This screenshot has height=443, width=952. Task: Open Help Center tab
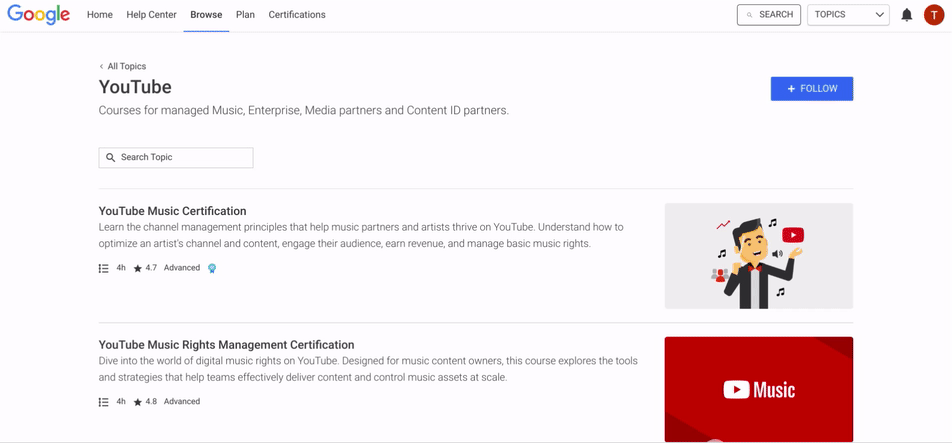click(152, 15)
